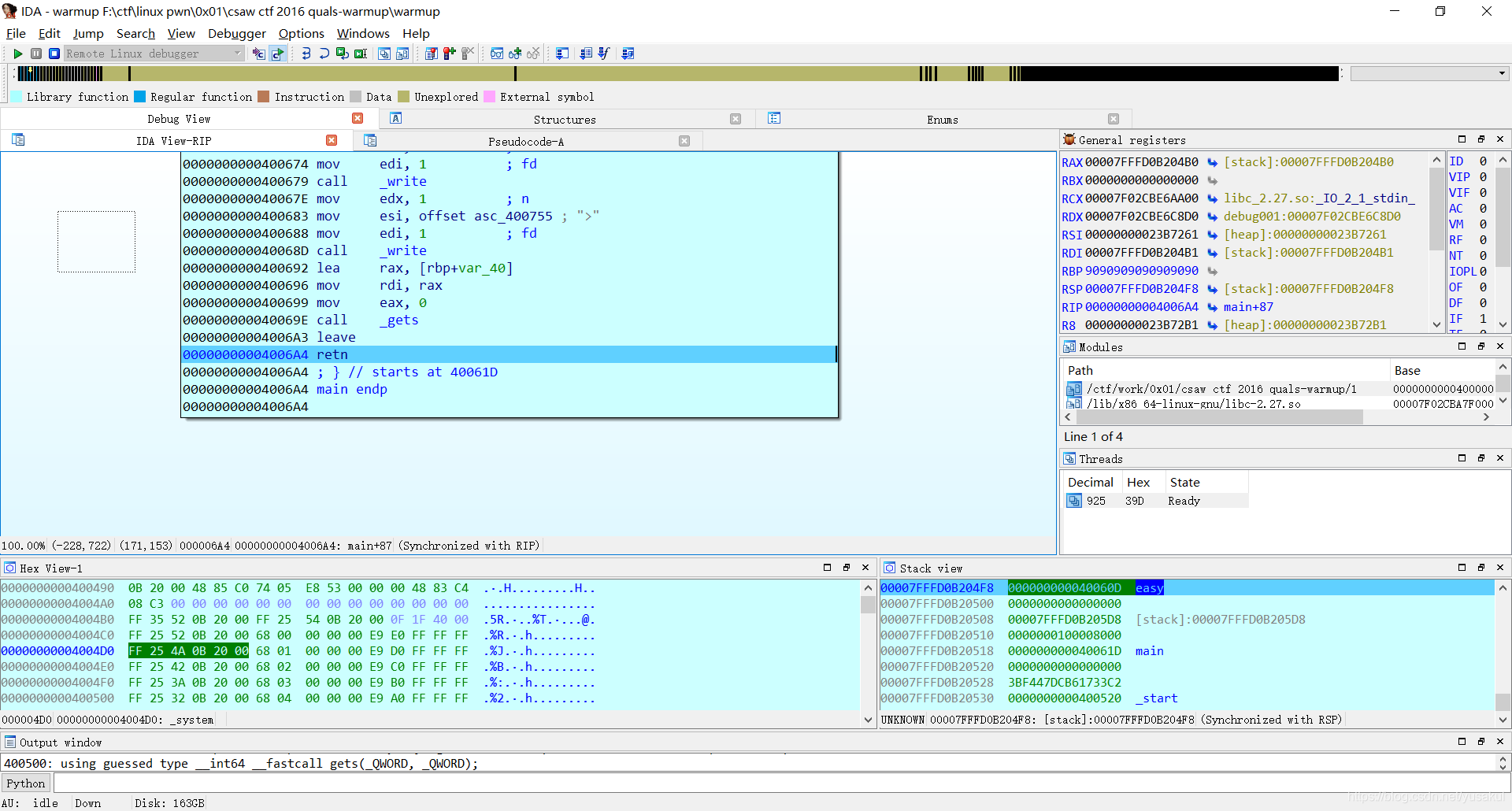The image size is (1512, 811).
Task: Click the Stack view scroll-up arrow
Action: click(x=1503, y=587)
